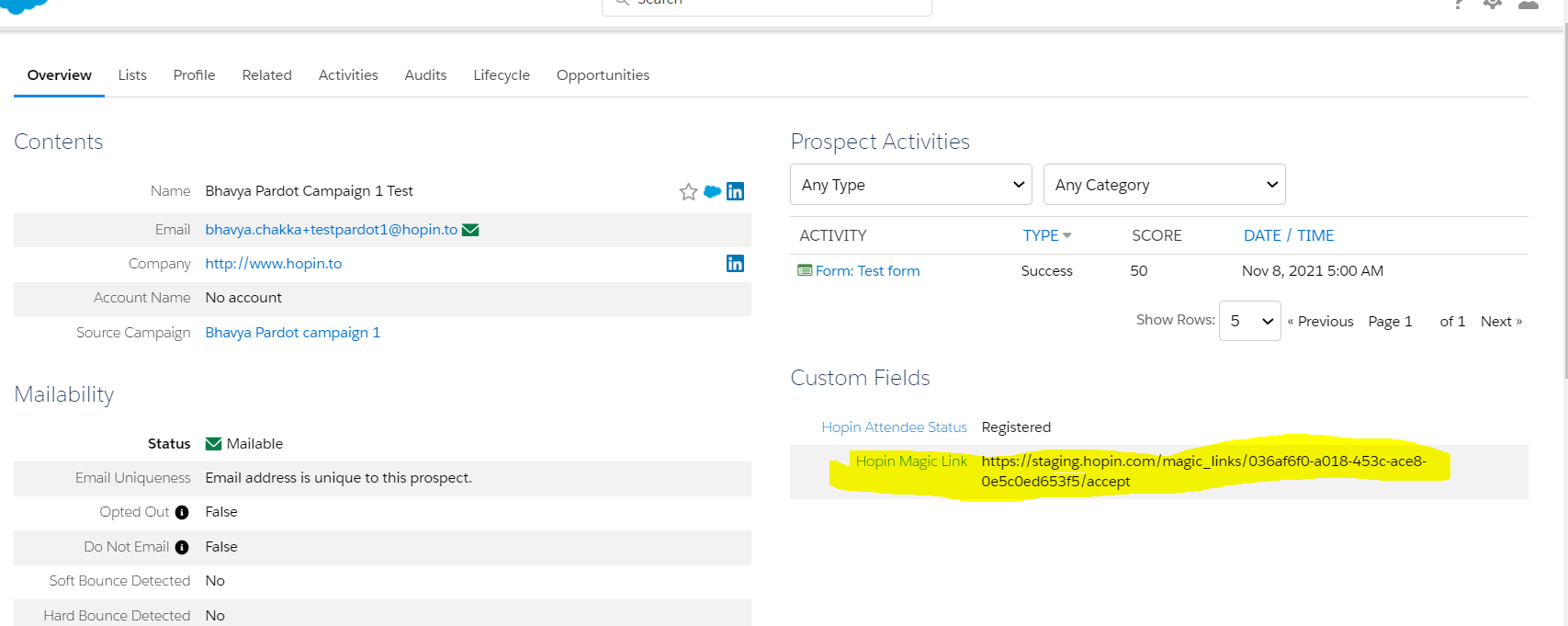This screenshot has height=626, width=1568.
Task: Go to the Profile tab
Action: coord(195,75)
